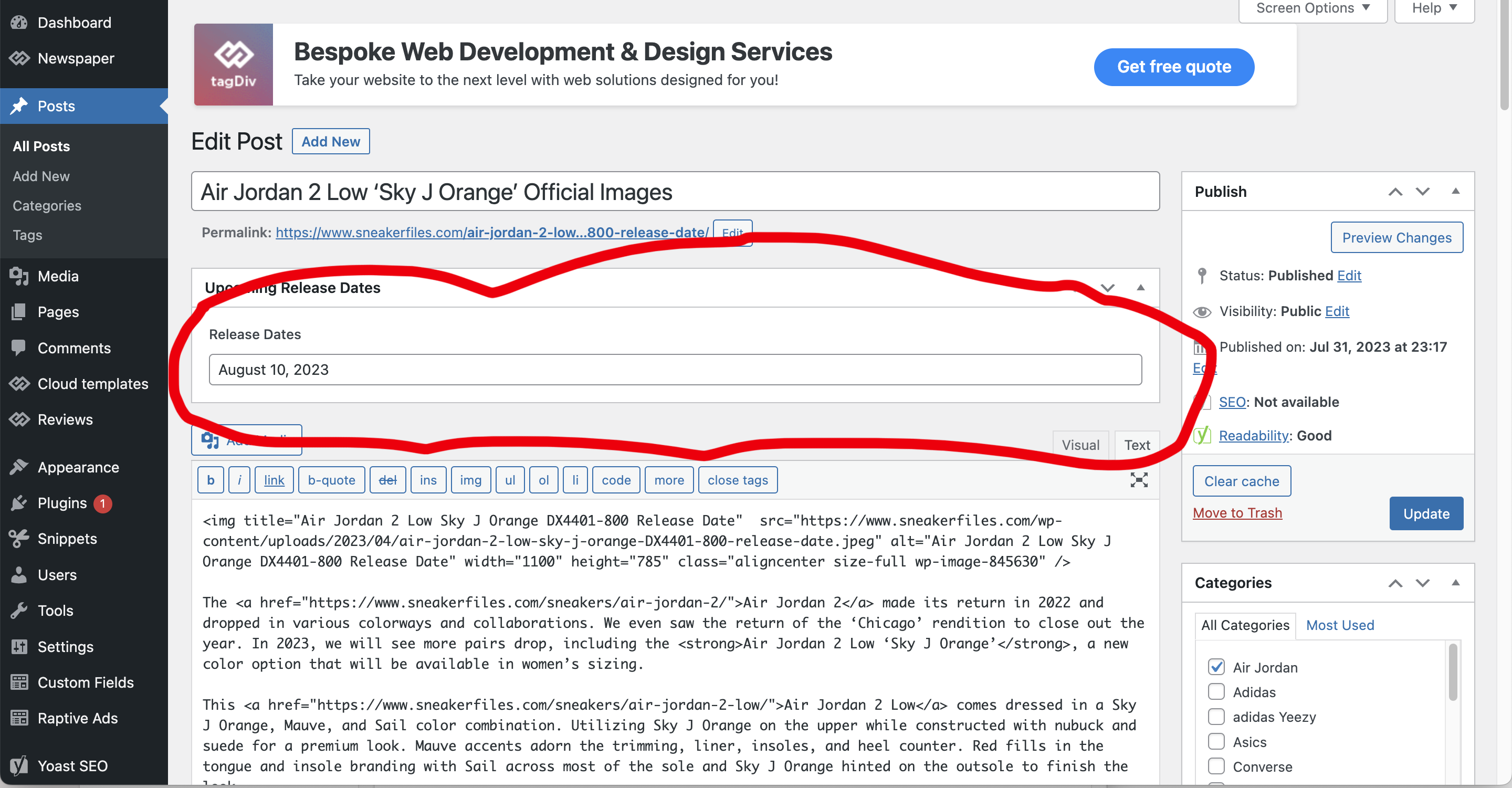Image resolution: width=1512 pixels, height=788 pixels.
Task: Click the Custom Fields icon
Action: (x=19, y=682)
